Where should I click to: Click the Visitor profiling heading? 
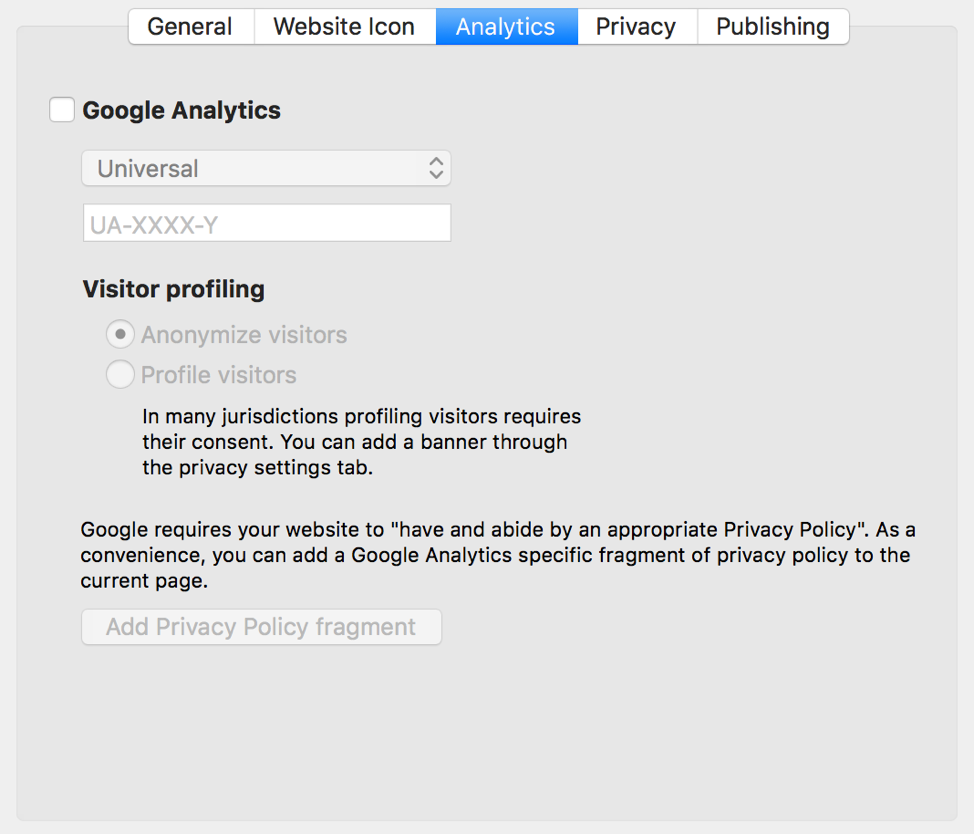[173, 290]
